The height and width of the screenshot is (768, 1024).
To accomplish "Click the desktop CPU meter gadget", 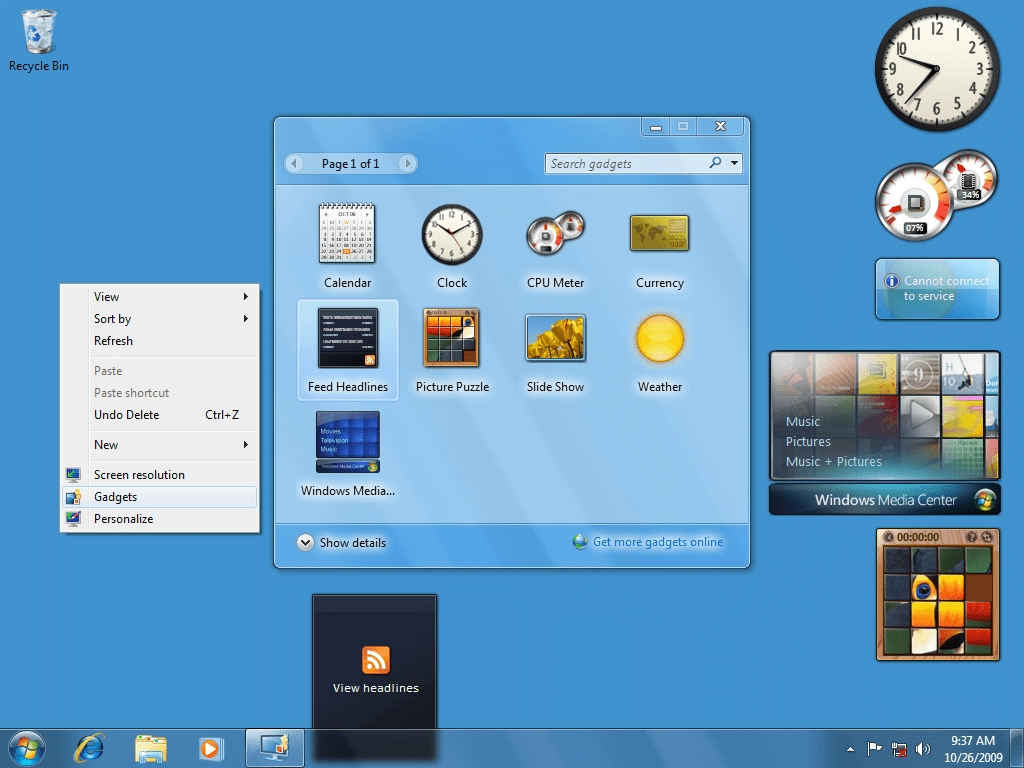I will [x=935, y=195].
